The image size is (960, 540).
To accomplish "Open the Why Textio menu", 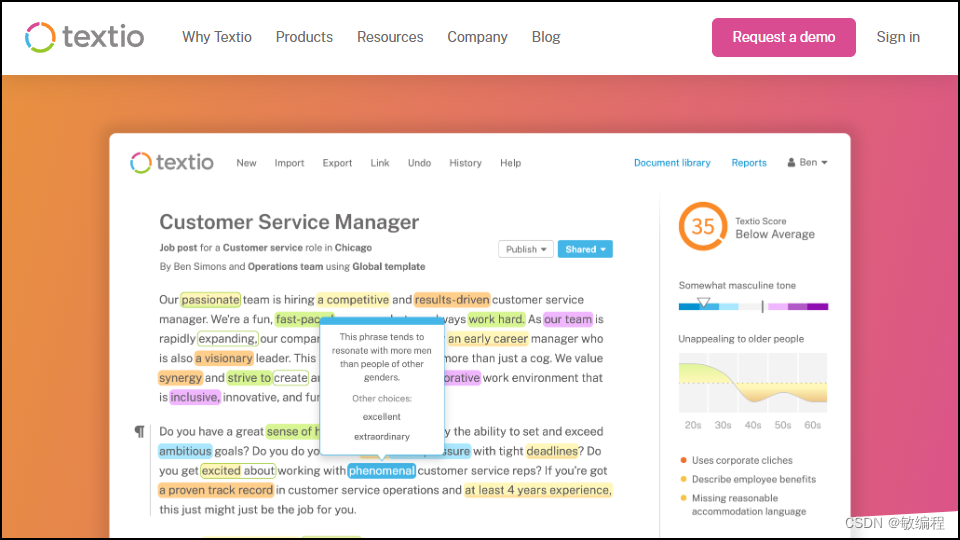I will point(217,37).
